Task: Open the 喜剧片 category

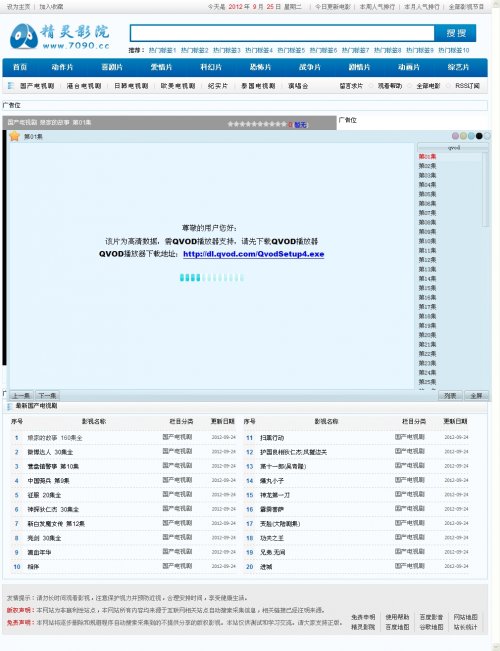Action: pyautogui.click(x=112, y=67)
